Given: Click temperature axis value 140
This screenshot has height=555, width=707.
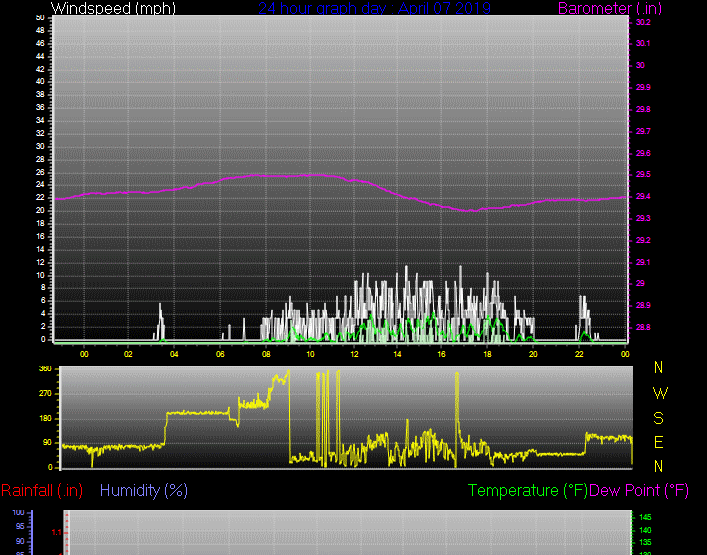Looking at the screenshot, I should click(x=645, y=530).
